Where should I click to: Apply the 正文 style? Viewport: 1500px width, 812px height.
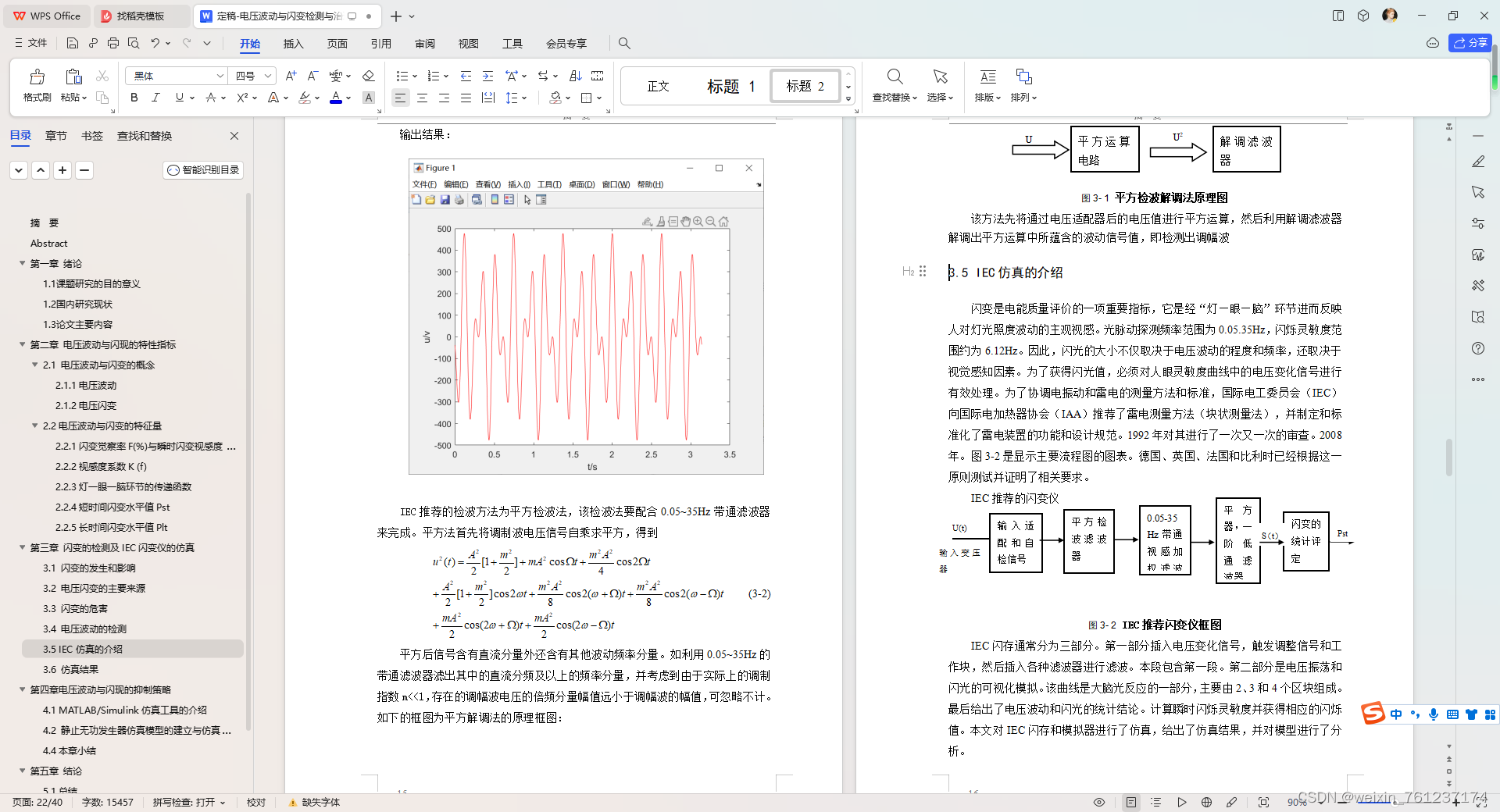point(658,86)
